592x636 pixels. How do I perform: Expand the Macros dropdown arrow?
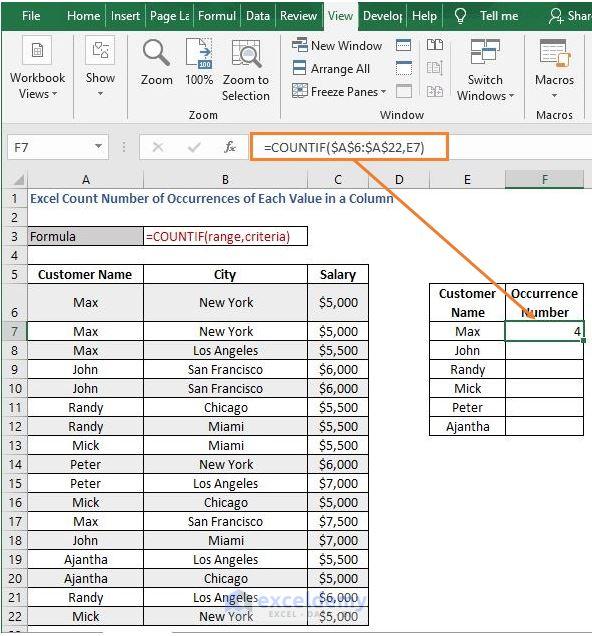coord(554,96)
